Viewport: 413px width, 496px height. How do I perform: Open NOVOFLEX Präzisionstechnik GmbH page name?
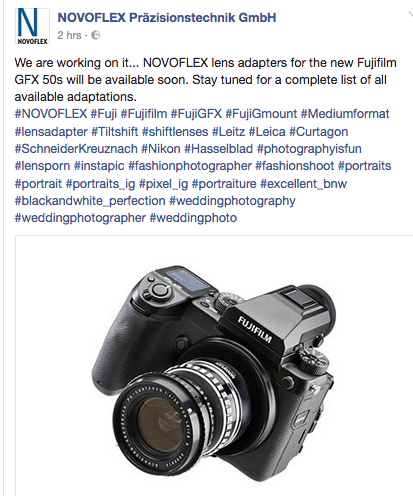pos(167,17)
